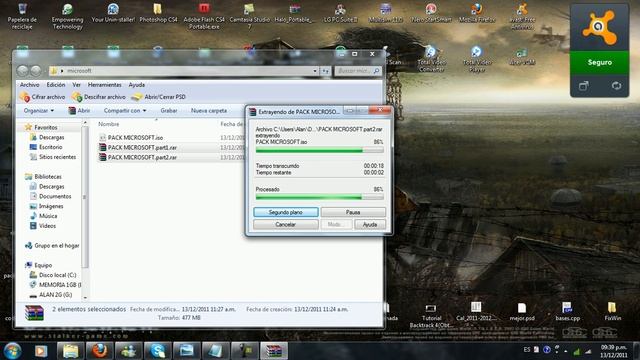Click the Pausa button in extraction dialog
Viewport: 640px width, 360px height.
353,212
